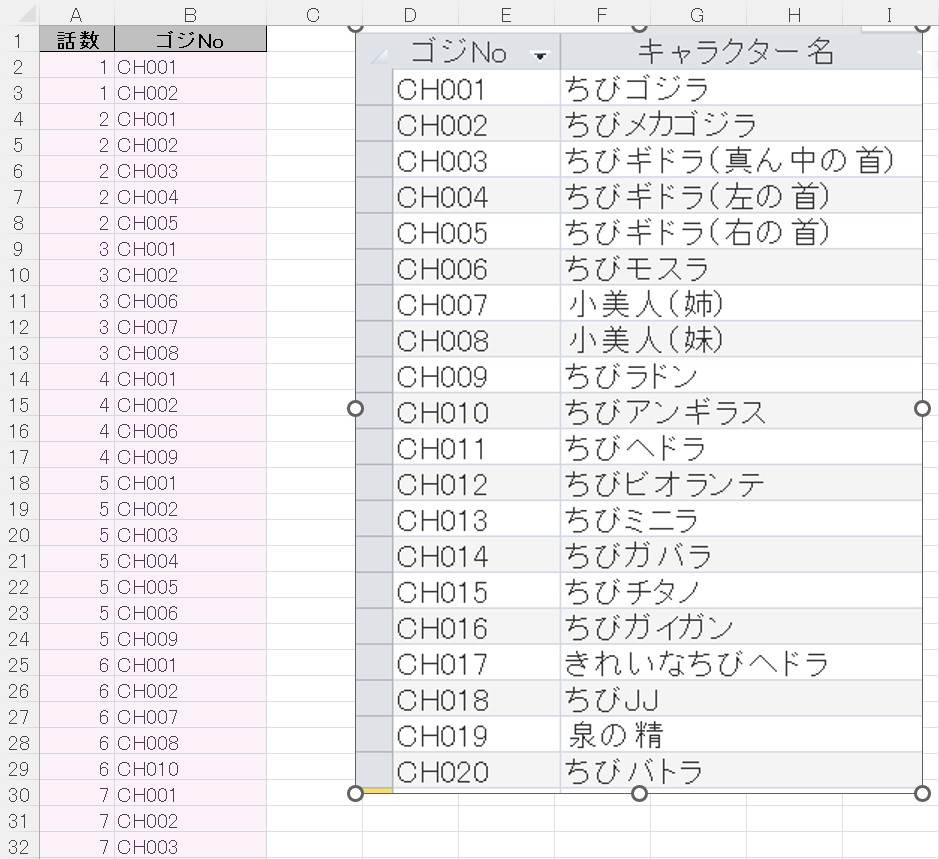Click 小美人(姉) in the picture table
939x859 pixels.
[x=646, y=304]
